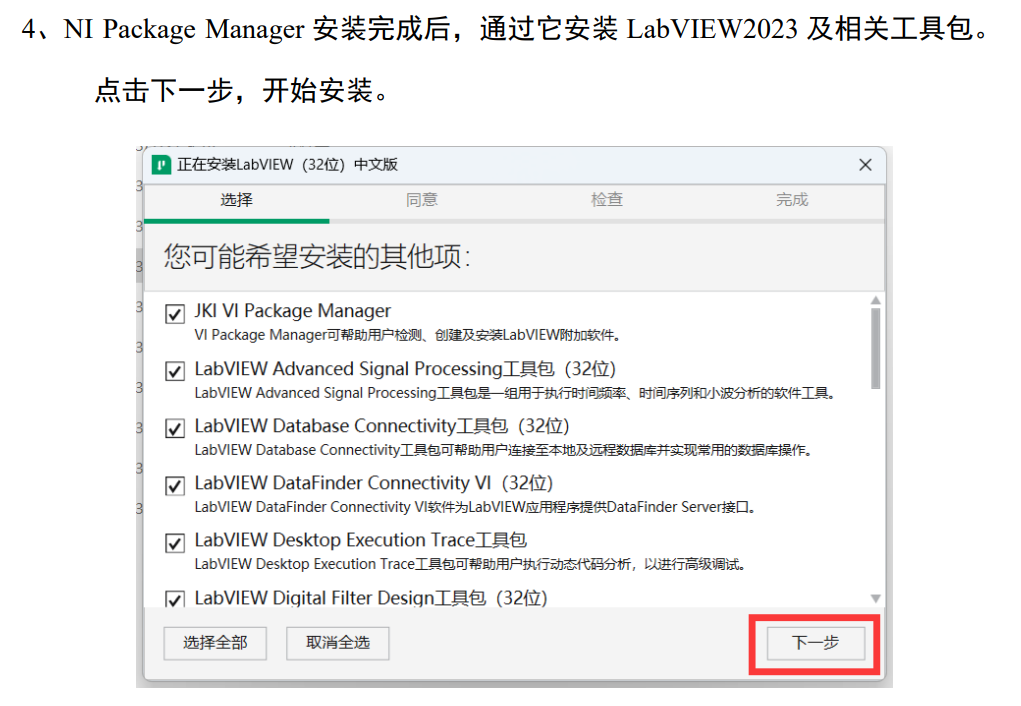This screenshot has height=706, width=1021.
Task: Click LabVIEW Database Connectivity工具包 title
Action: (382, 427)
